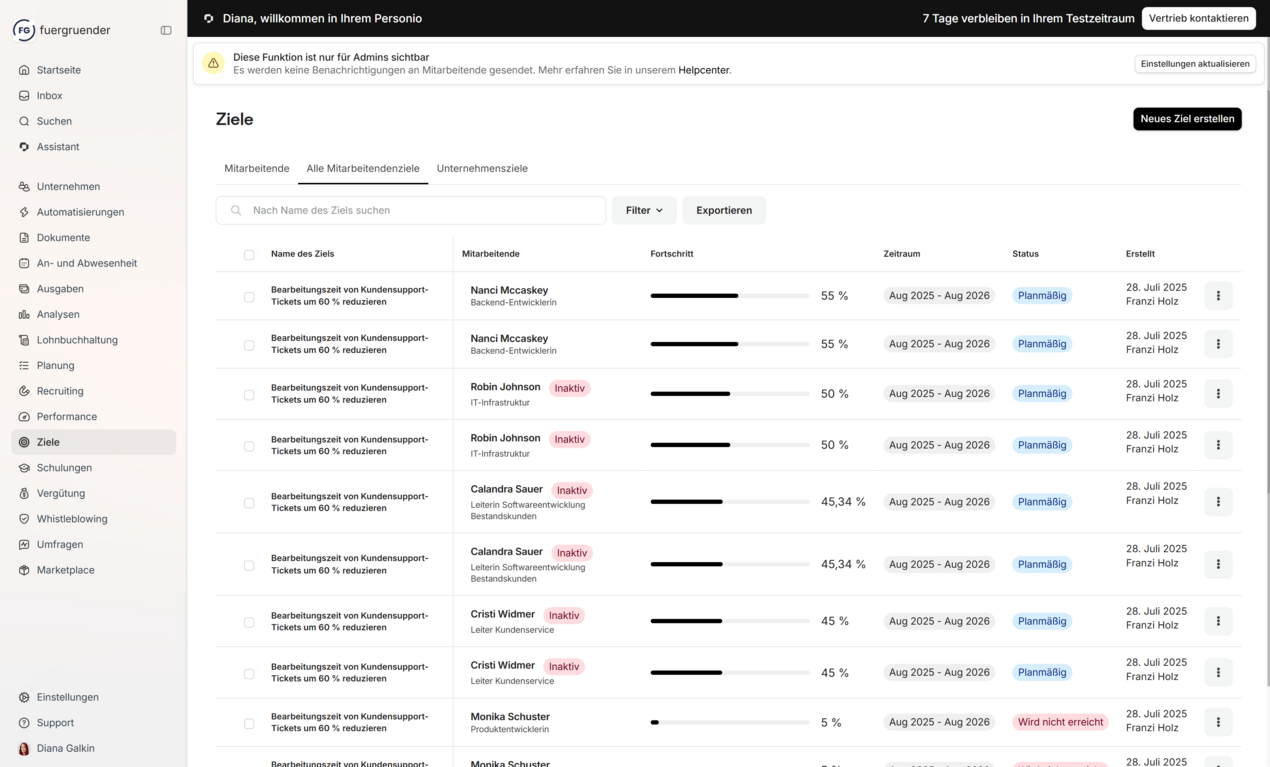Image resolution: width=1270 pixels, height=767 pixels.
Task: Open Support question mark icon
Action: 24,723
